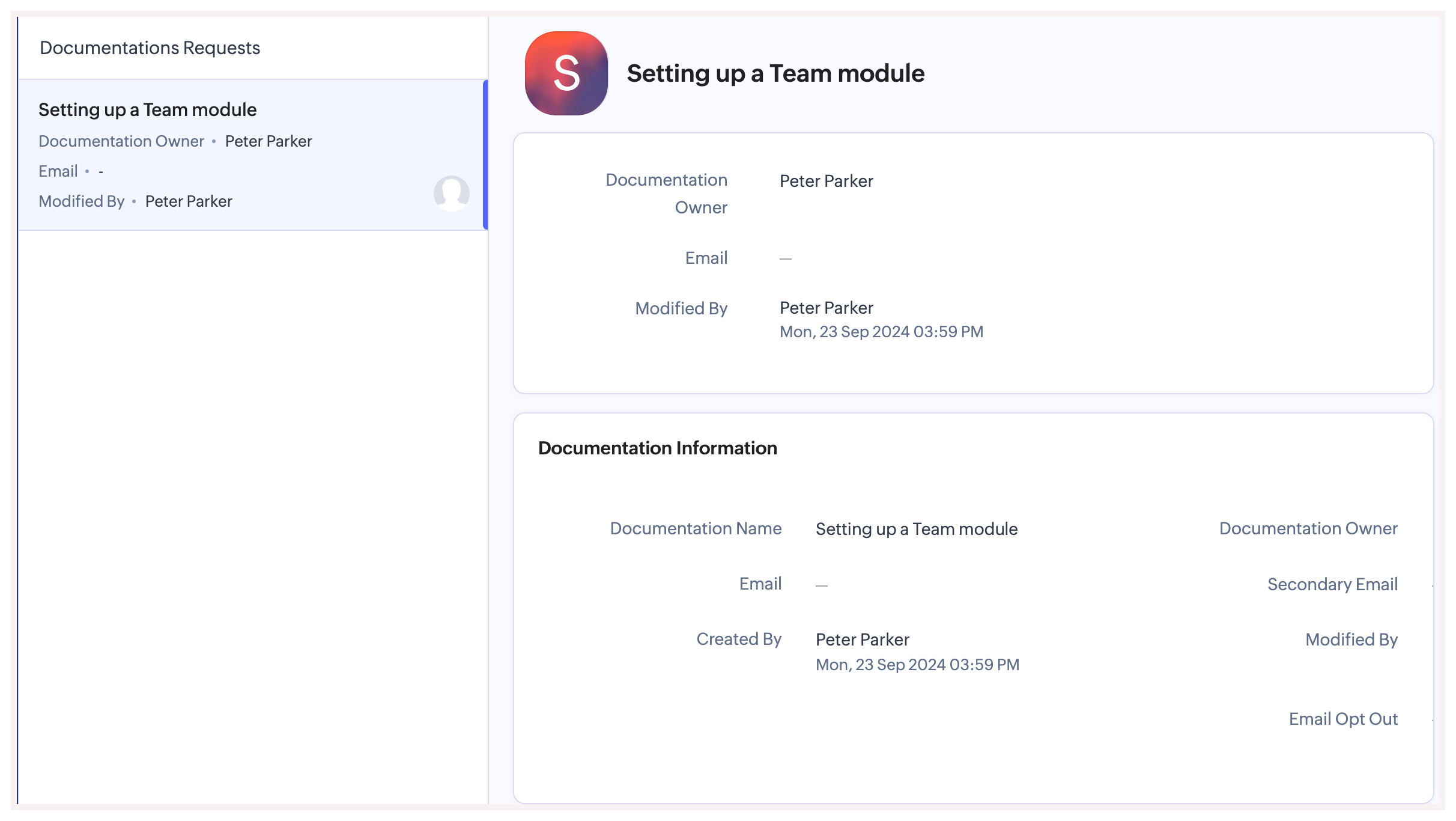Click the Modified By label in information section

tap(1351, 639)
